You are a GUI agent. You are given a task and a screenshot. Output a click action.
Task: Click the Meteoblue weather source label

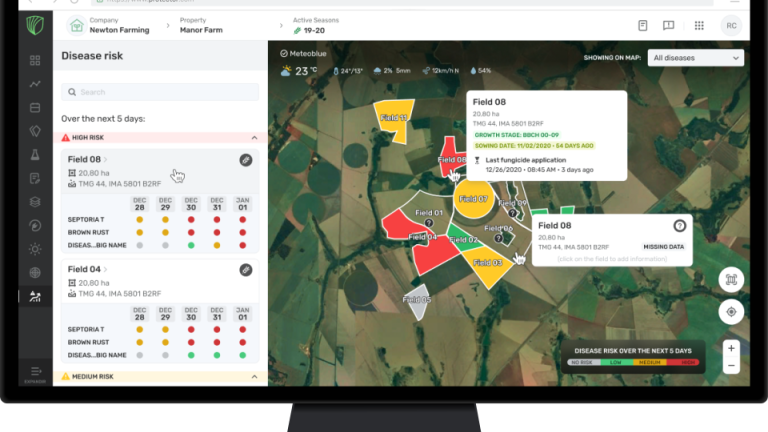tap(303, 53)
